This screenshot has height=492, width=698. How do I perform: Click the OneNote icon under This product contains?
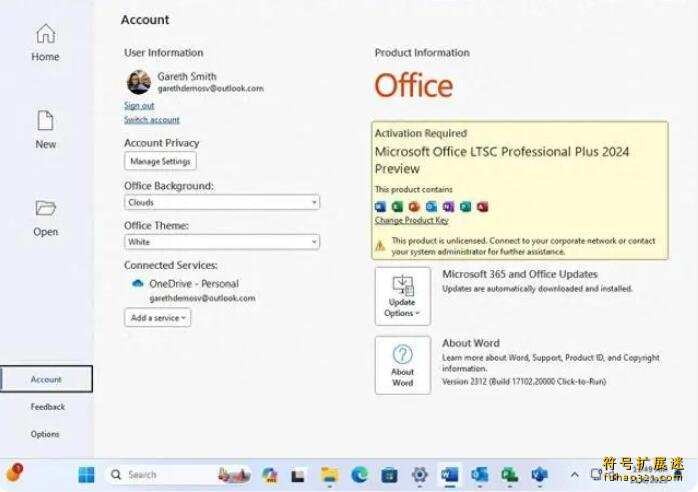(448, 207)
